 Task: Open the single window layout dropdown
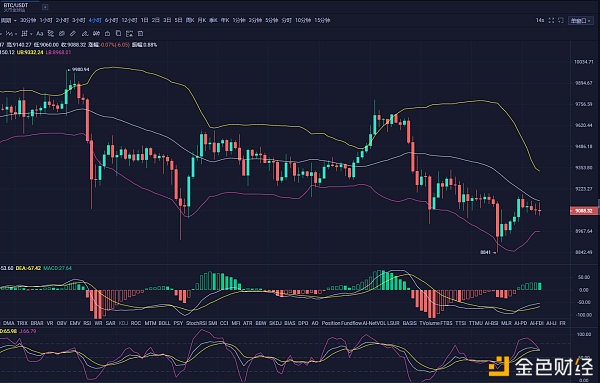581,21
